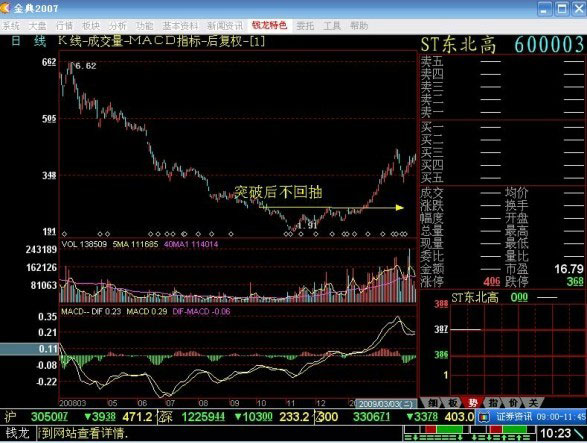587x443 pixels.
Task: Click the diagonal line icon beside the clock
Action: (x=578, y=434)
